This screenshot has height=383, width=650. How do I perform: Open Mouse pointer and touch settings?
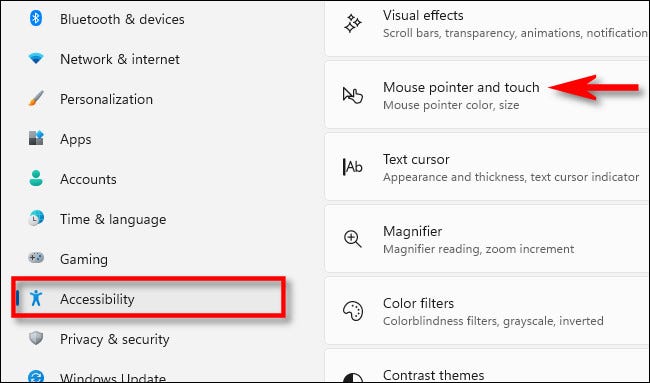[488, 95]
